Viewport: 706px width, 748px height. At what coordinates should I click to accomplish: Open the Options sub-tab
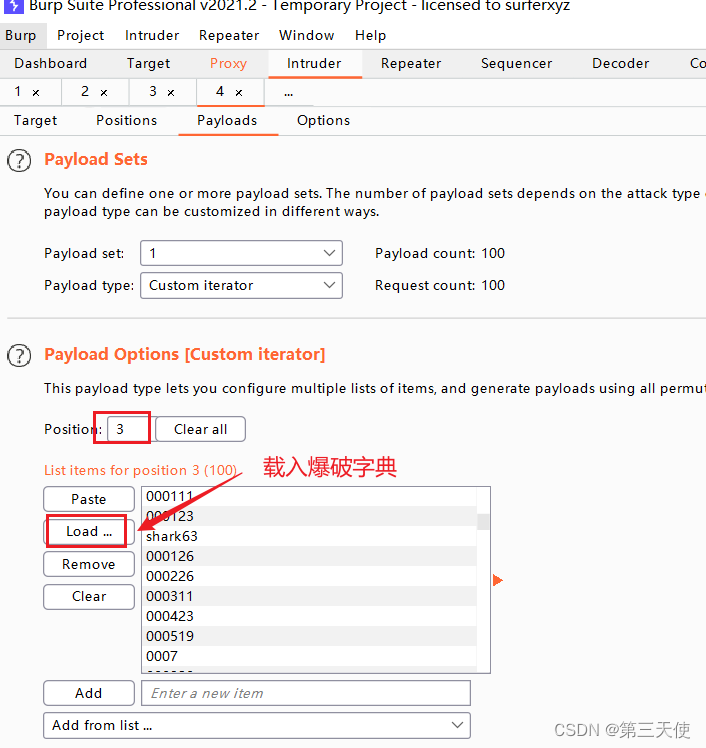click(x=323, y=121)
